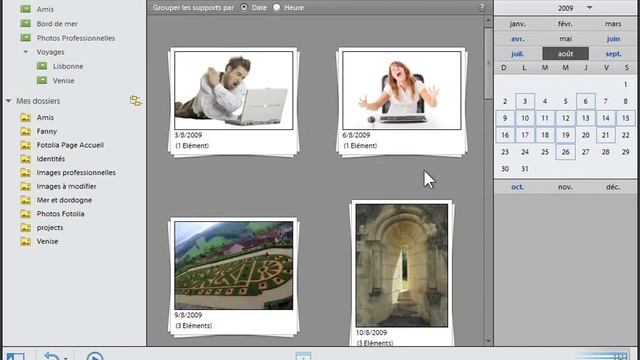Open the 9/8/2009 garden photo stack
The height and width of the screenshot is (360, 640).
[x=233, y=265]
